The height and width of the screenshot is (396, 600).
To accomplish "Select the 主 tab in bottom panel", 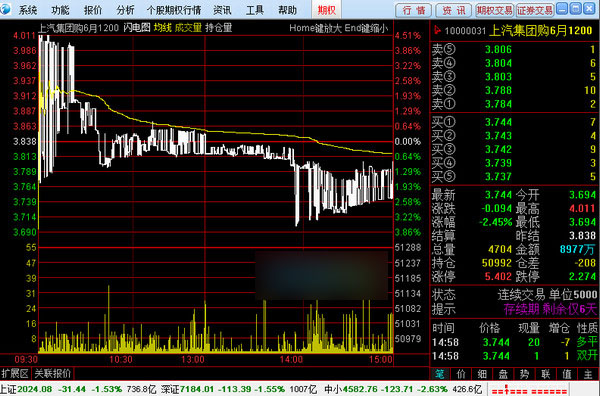I will 589,374.
